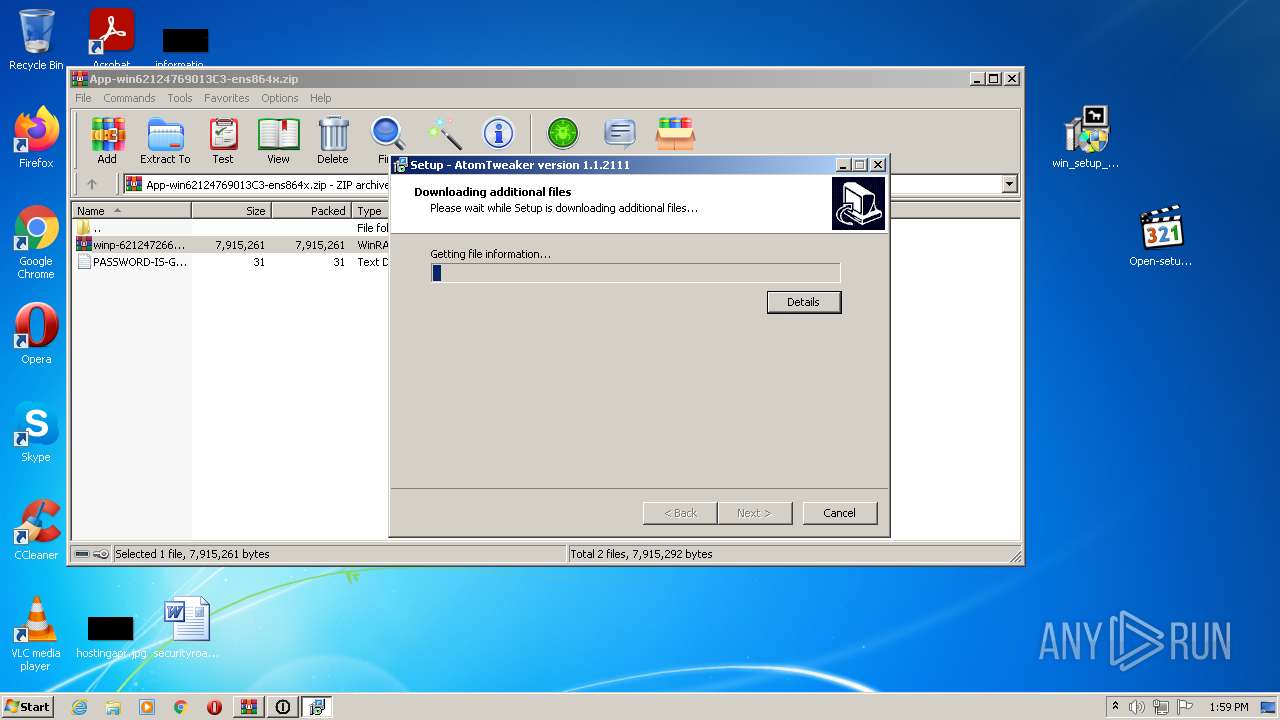The width and height of the screenshot is (1280, 720).
Task: Click the Delete trash can icon in WinRAR
Action: point(333,140)
